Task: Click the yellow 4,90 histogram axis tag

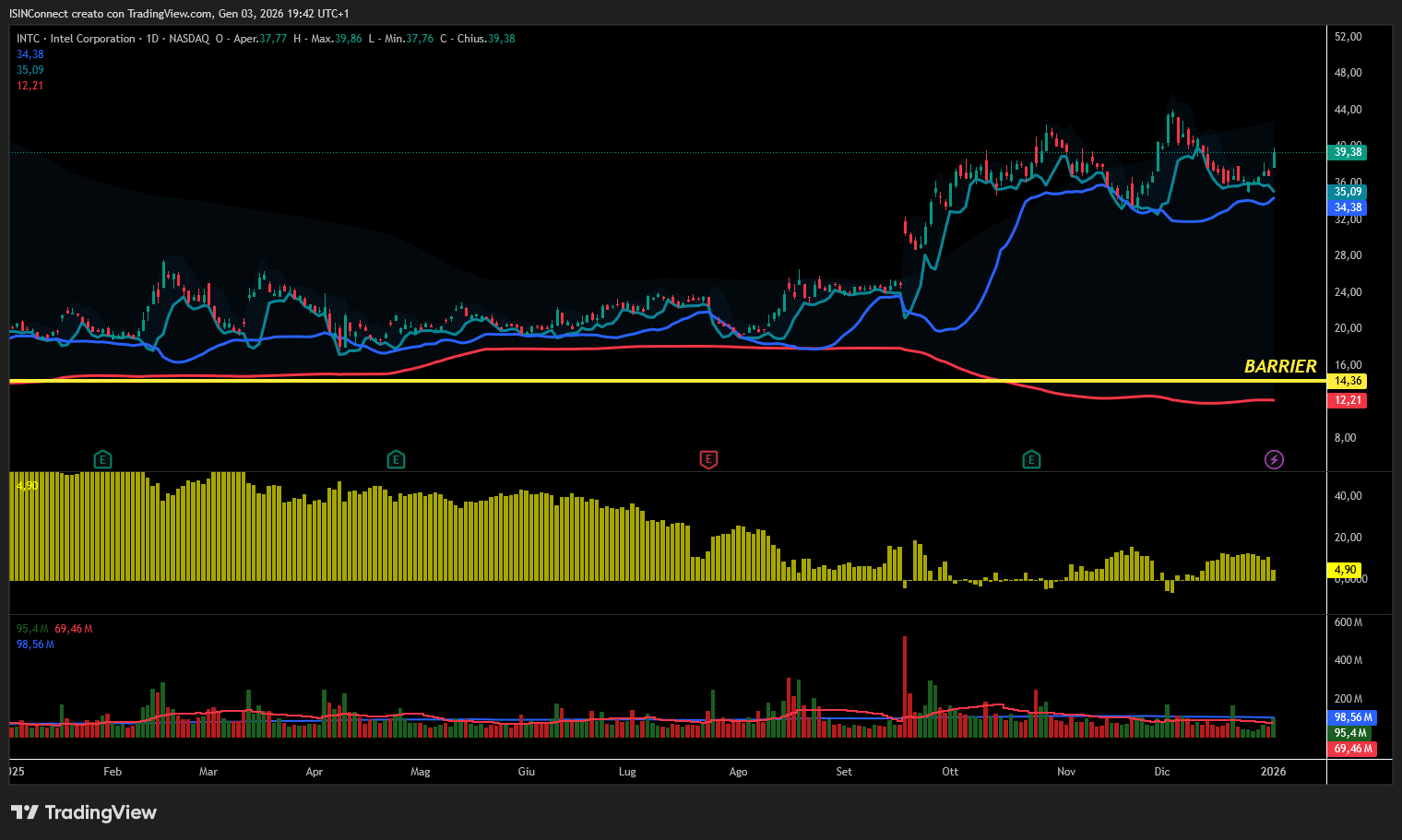Action: (1346, 570)
